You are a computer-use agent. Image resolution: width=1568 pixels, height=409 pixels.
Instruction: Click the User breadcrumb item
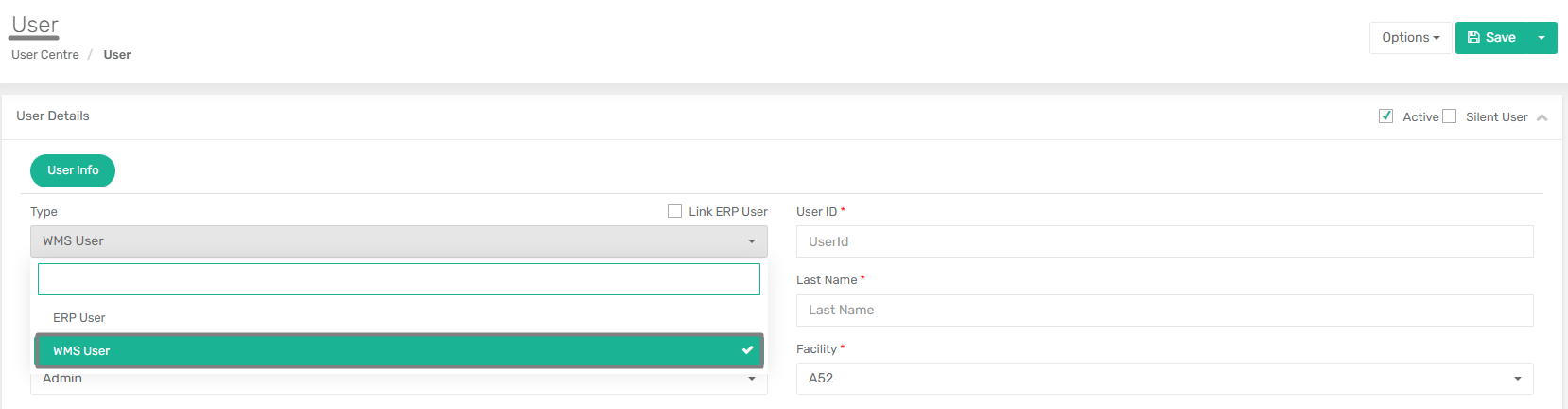tap(117, 55)
